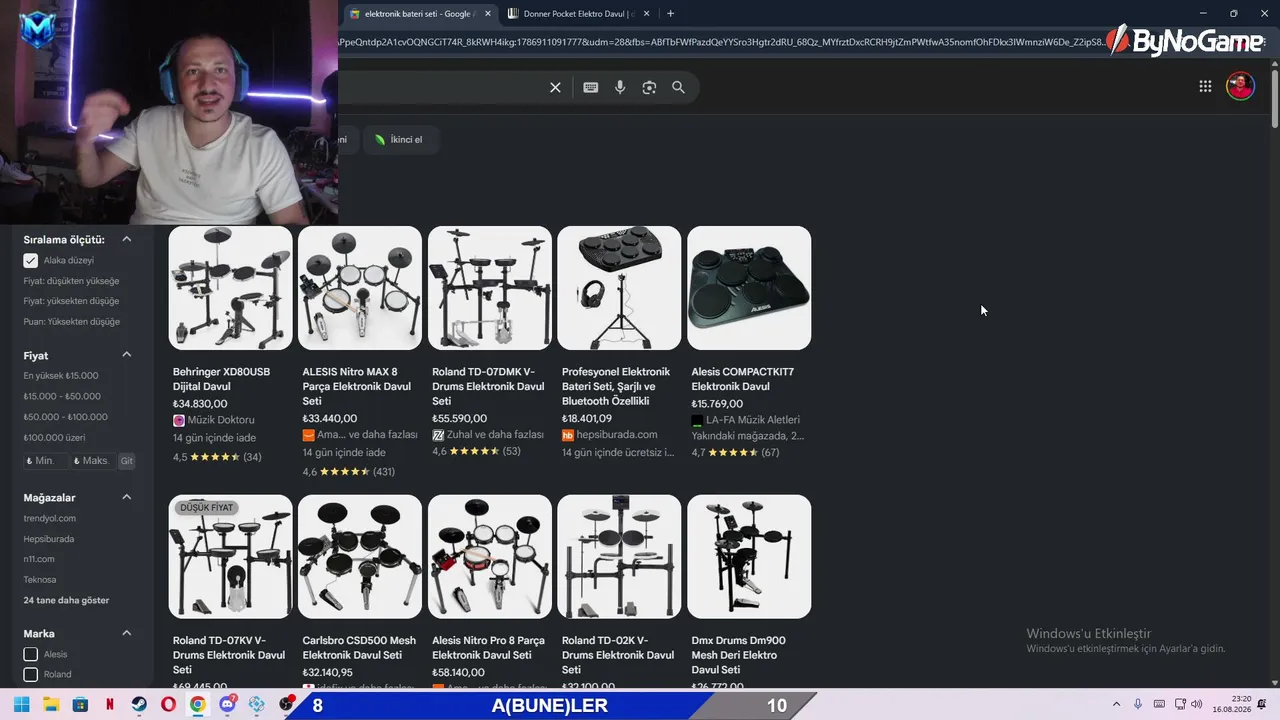Collapse the Marka filter section

127,633
